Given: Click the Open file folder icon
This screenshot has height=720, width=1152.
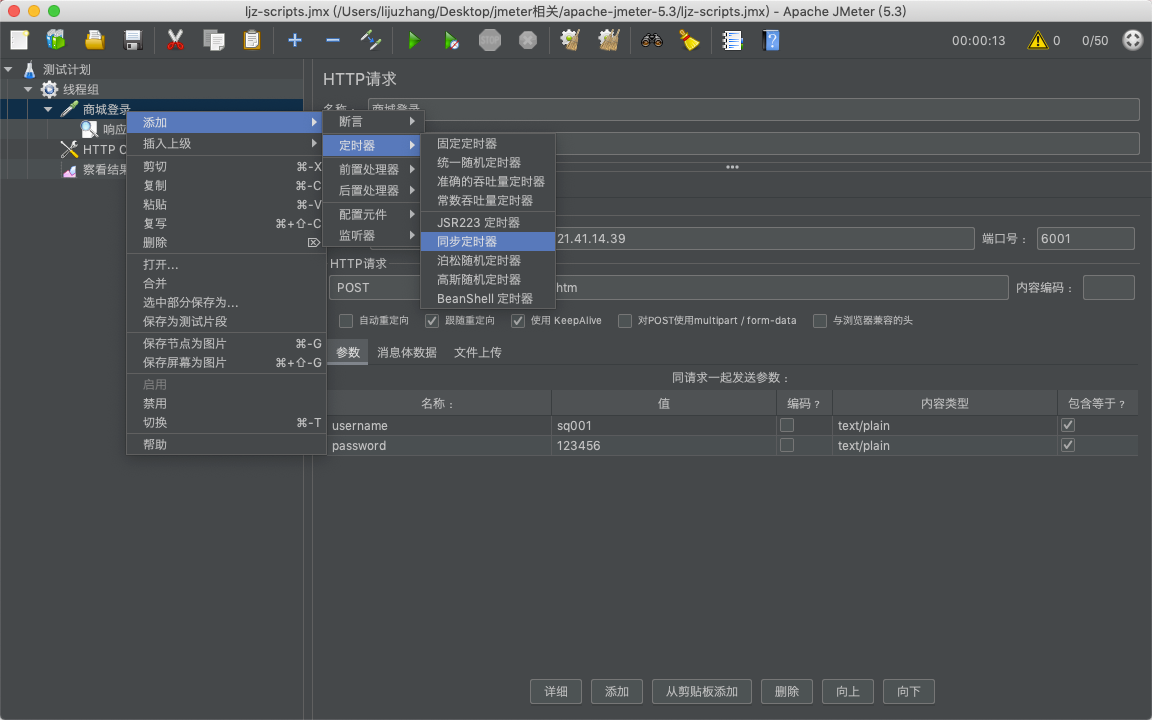Looking at the screenshot, I should point(95,40).
